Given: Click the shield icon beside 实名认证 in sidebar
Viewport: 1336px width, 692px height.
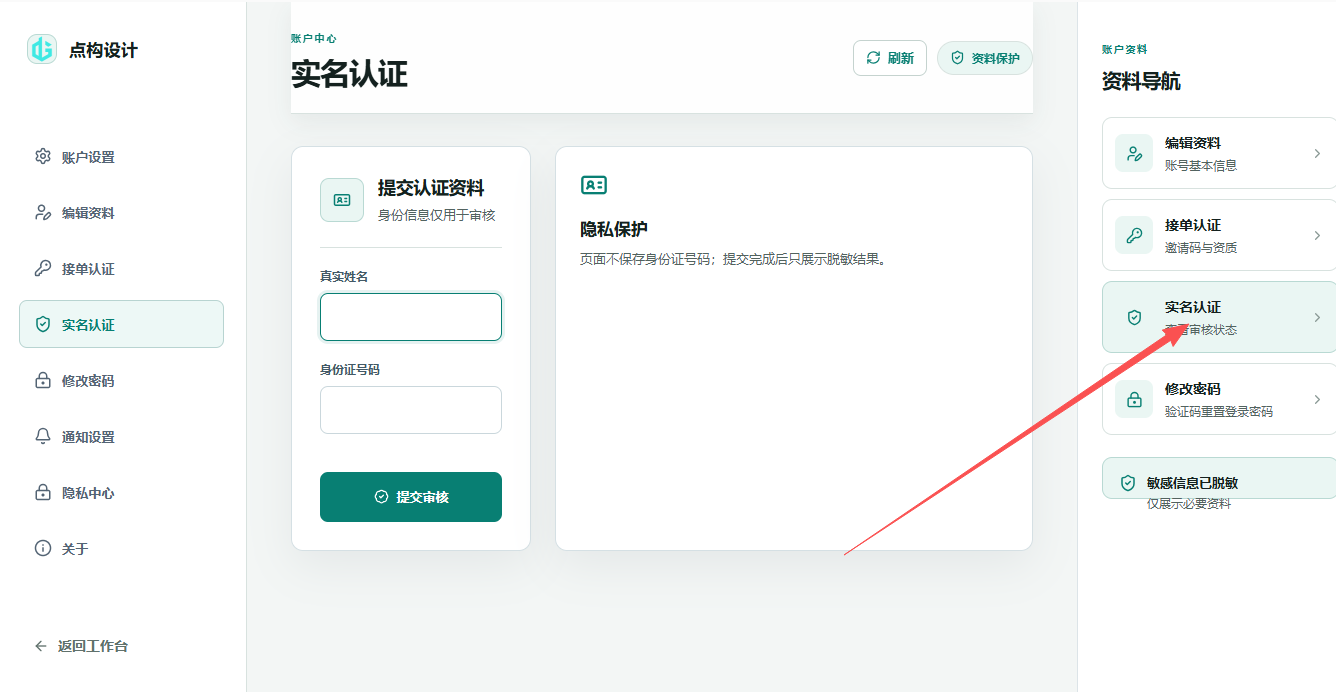Looking at the screenshot, I should (x=42, y=324).
